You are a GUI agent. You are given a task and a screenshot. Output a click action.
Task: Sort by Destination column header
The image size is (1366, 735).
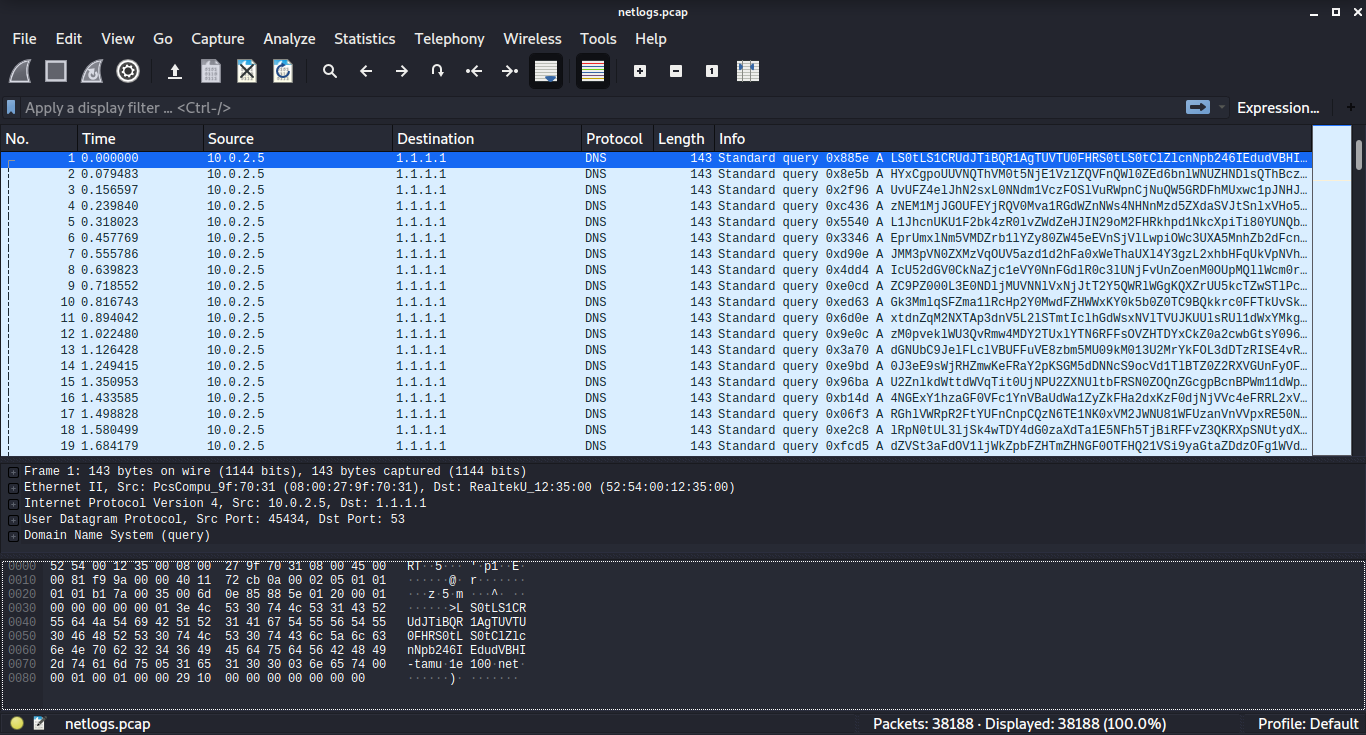click(487, 139)
